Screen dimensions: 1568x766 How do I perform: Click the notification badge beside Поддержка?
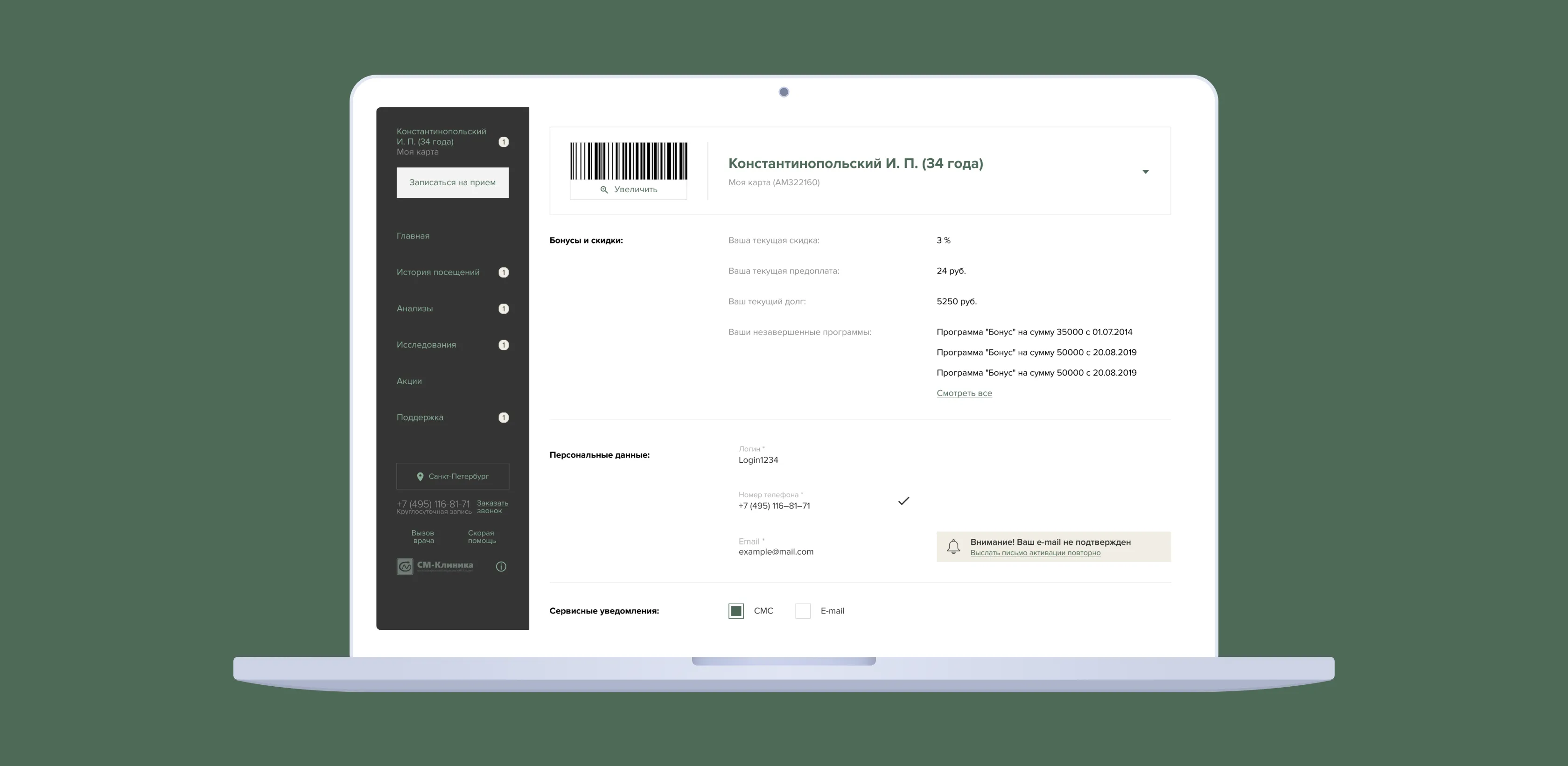click(504, 418)
